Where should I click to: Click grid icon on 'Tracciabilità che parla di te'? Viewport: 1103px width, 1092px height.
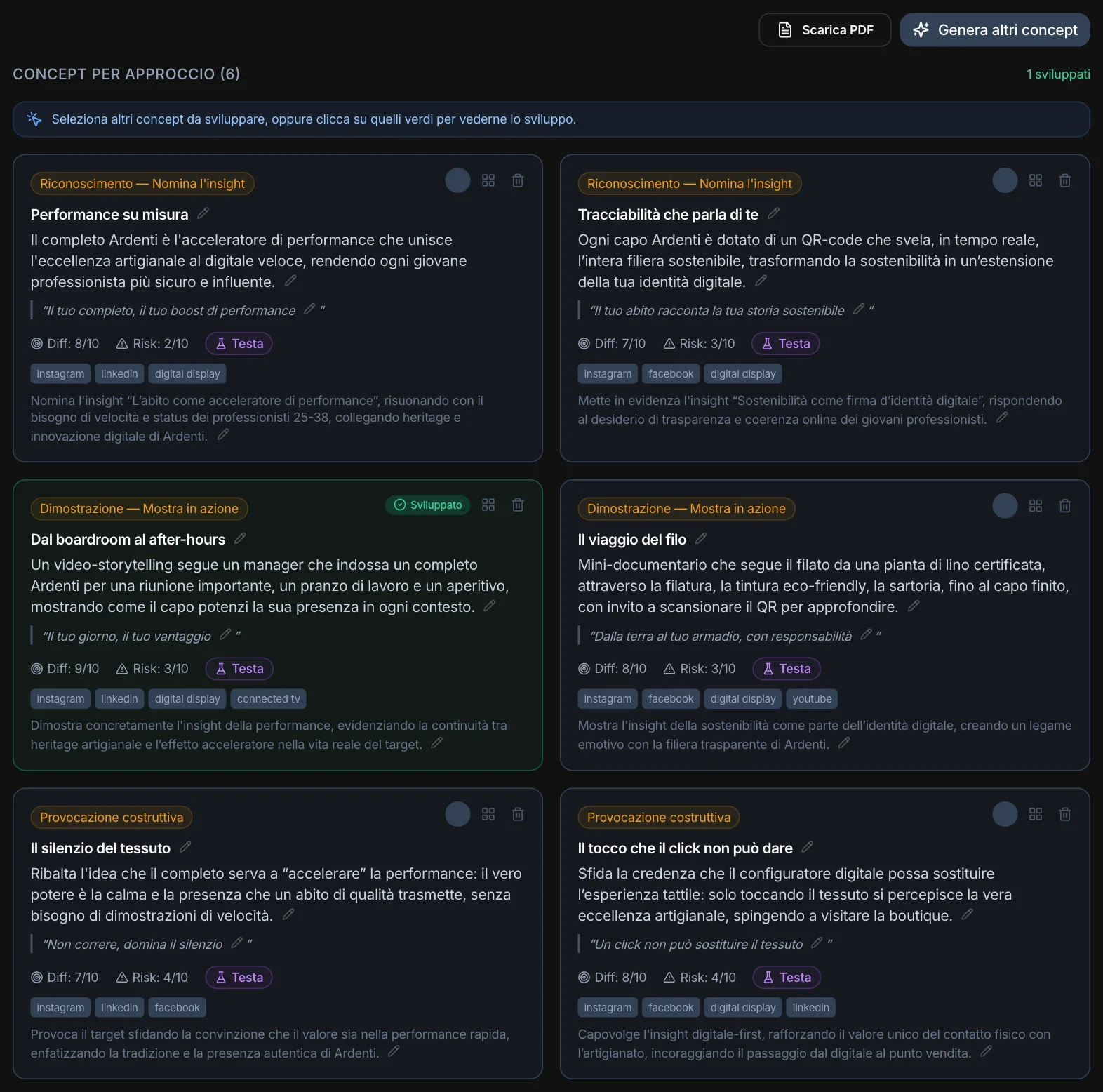[x=1036, y=180]
